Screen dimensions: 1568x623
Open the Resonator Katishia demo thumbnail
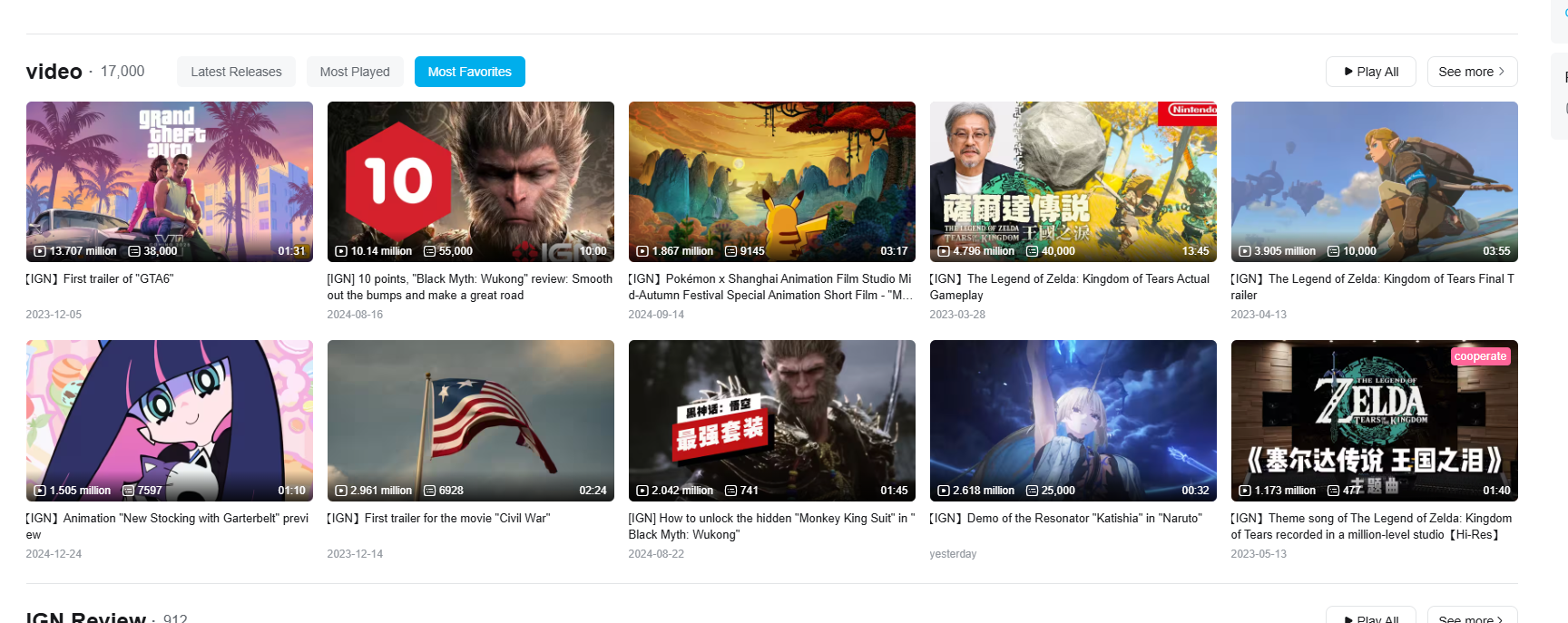coord(1073,421)
